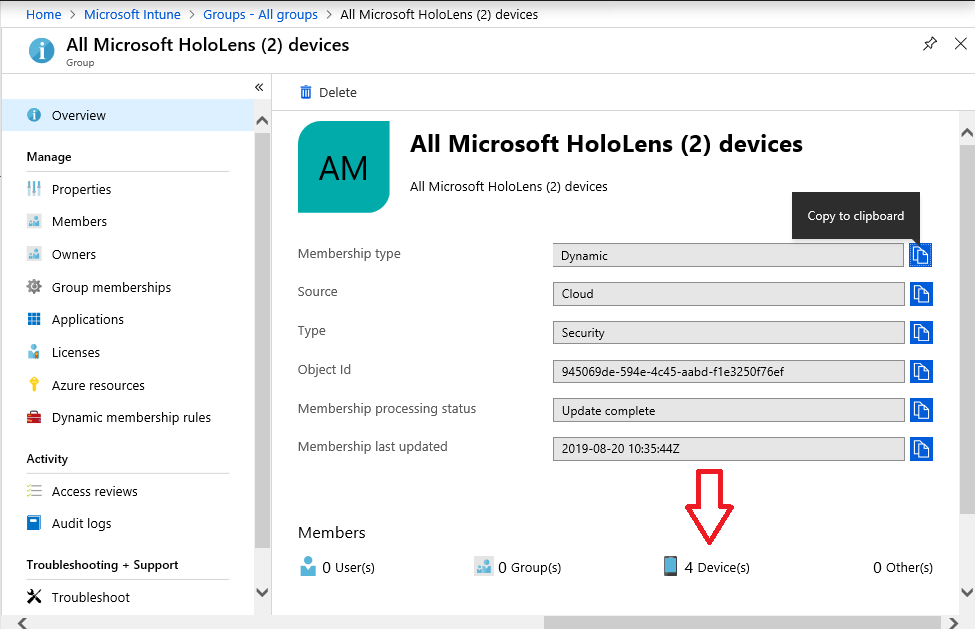Click the group icon beside 0 Group(s)
975x629 pixels.
click(484, 566)
